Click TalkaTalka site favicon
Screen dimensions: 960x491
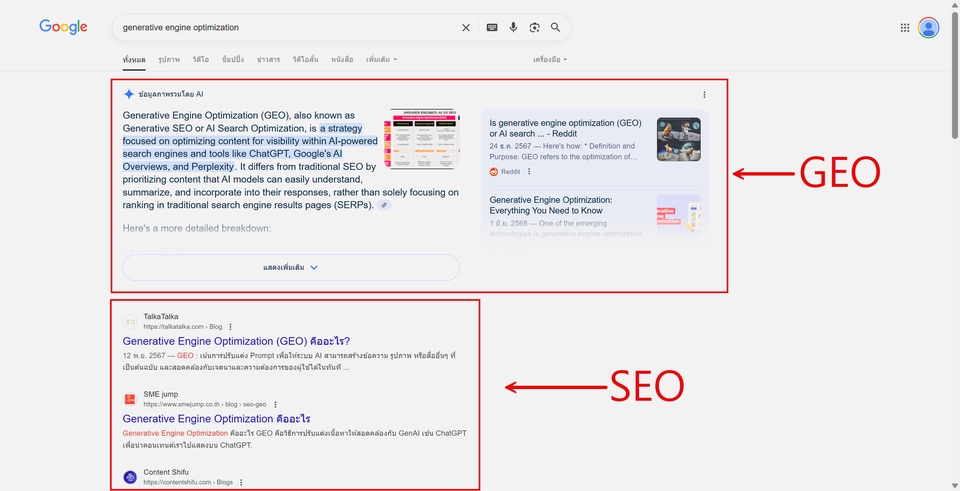click(130, 321)
